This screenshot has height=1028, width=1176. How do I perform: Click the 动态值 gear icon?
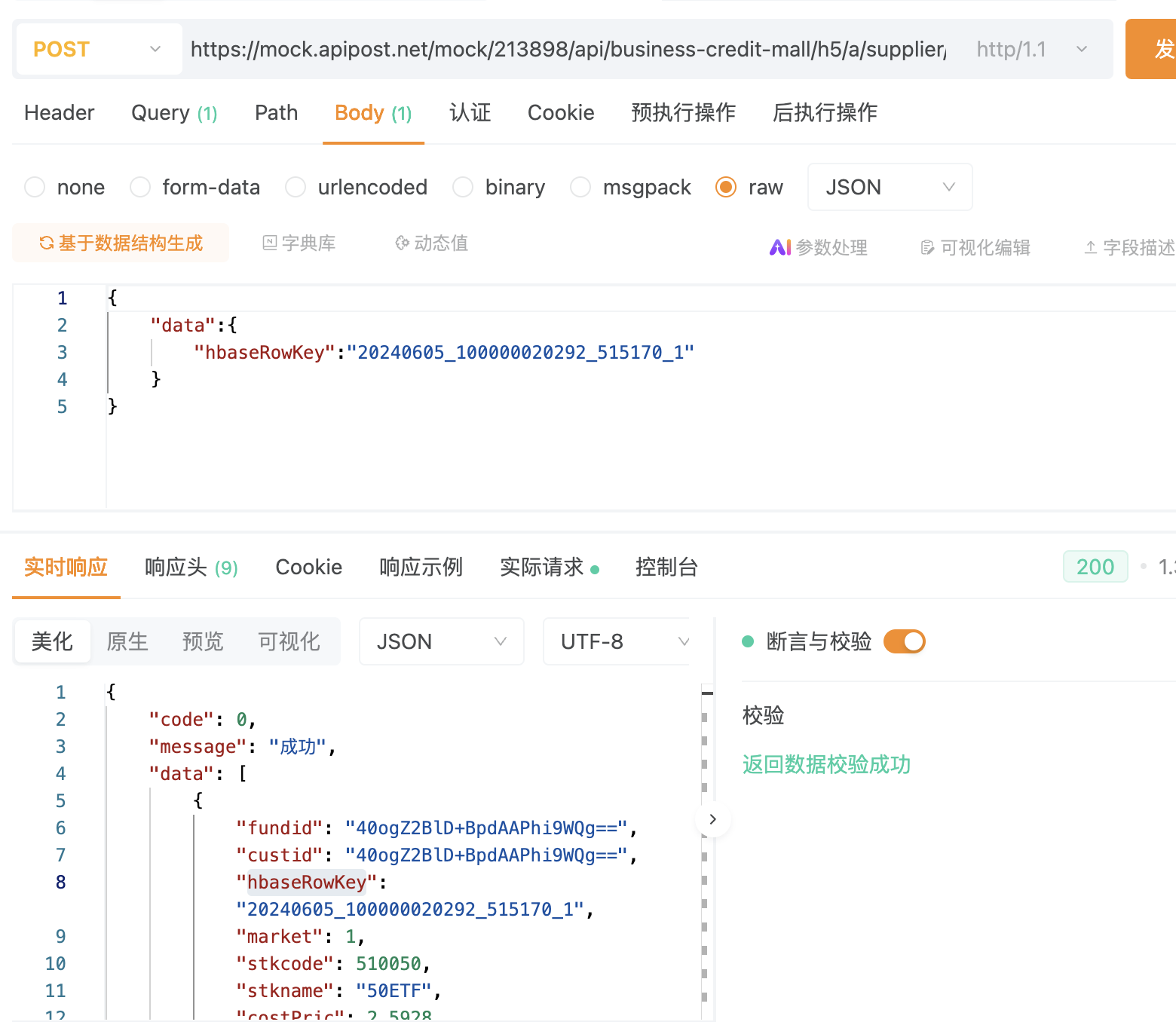403,243
